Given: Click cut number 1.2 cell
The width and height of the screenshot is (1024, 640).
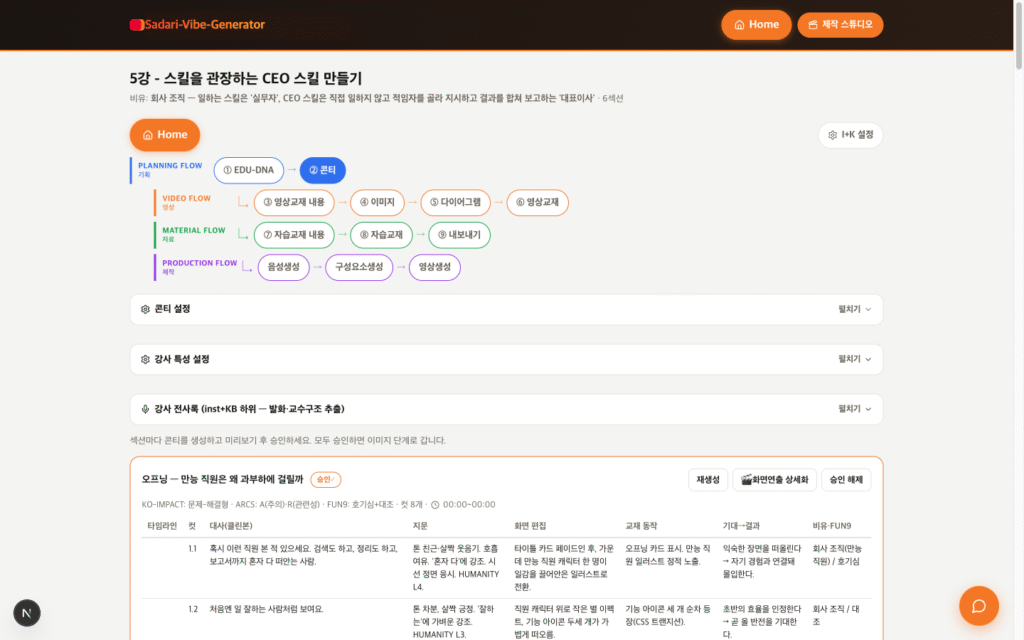Looking at the screenshot, I should click(x=193, y=609).
